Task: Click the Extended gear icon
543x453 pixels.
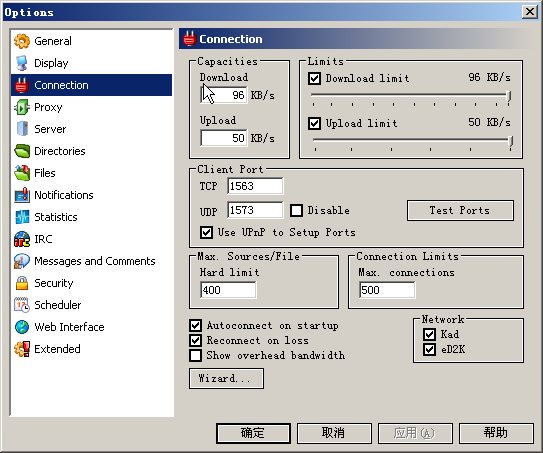Action: pyautogui.click(x=22, y=349)
